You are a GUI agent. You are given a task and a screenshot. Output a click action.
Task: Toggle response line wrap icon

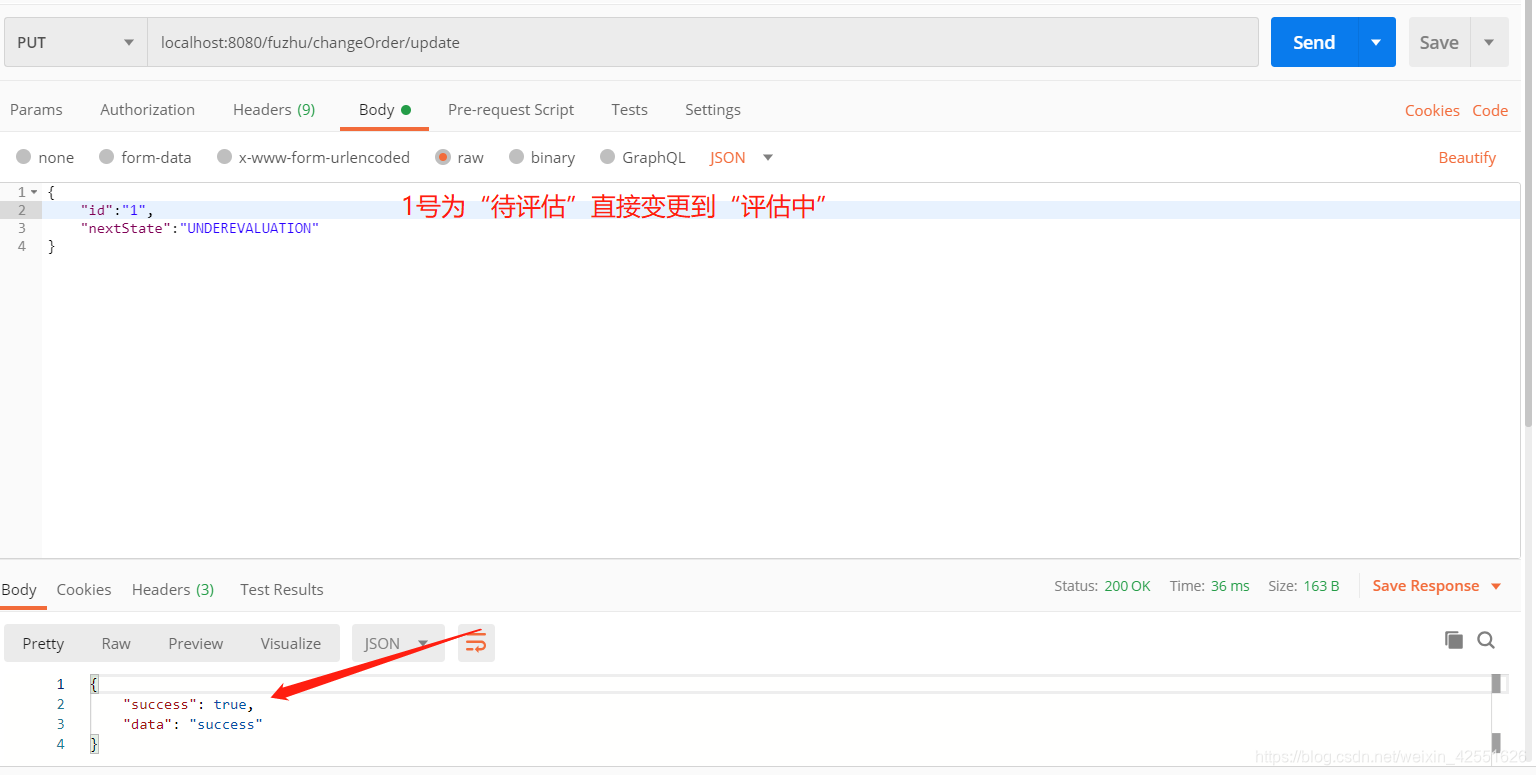(x=476, y=643)
